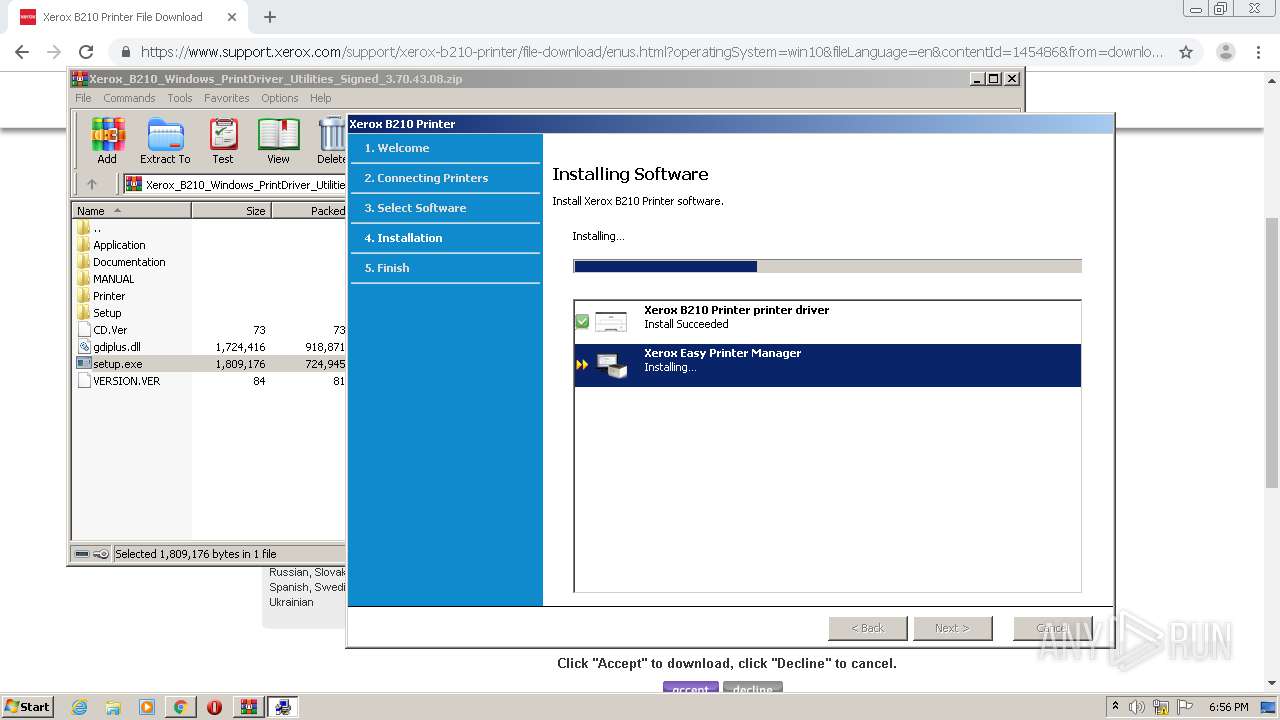
Task: Click the Extract To icon in WinRAR
Action: tap(165, 141)
